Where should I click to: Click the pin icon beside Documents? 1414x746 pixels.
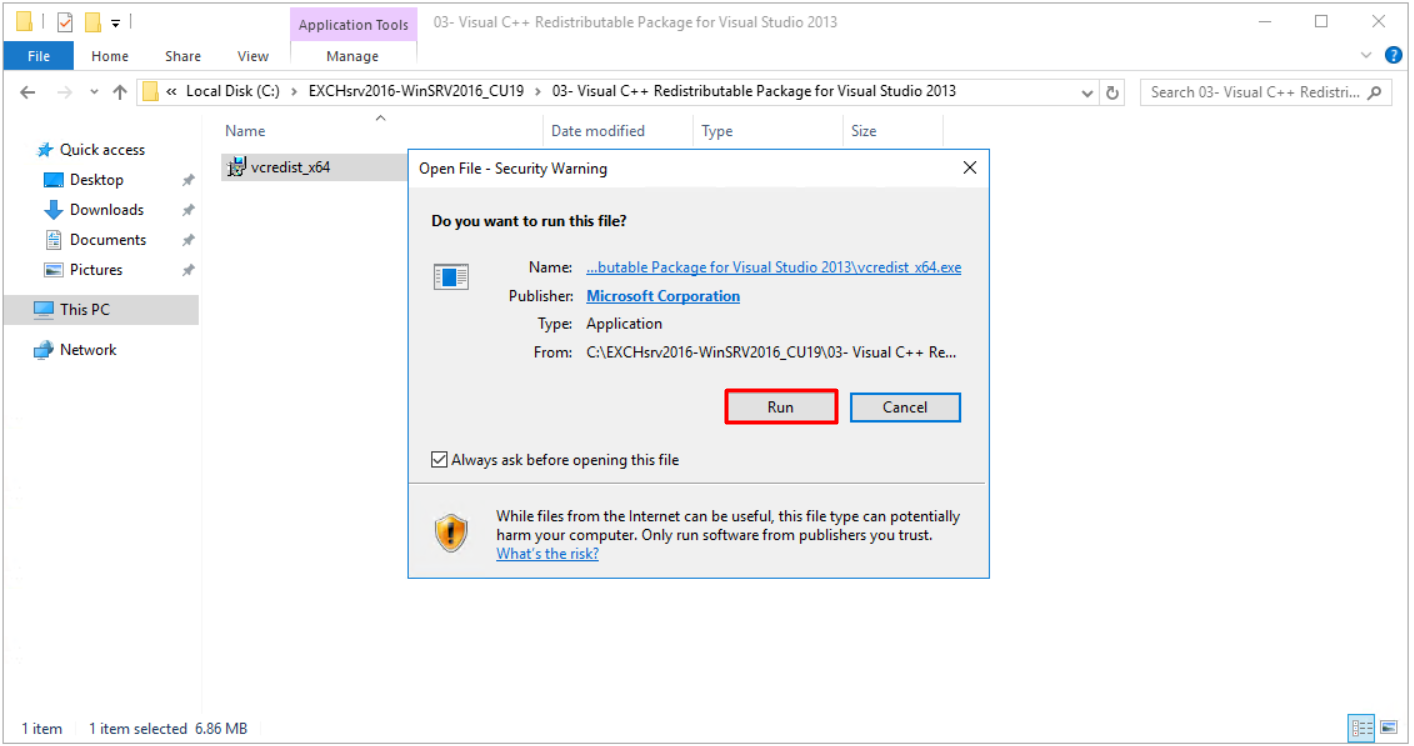pos(188,240)
